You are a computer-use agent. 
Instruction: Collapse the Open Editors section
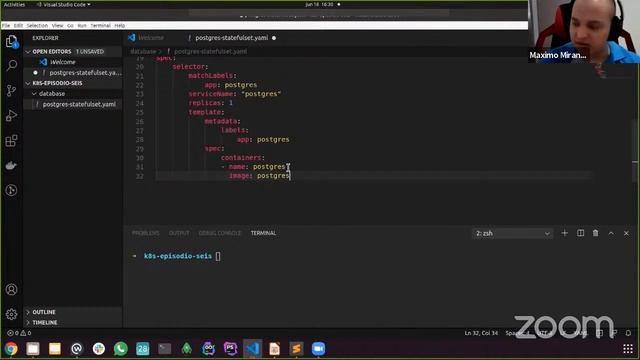coord(28,51)
